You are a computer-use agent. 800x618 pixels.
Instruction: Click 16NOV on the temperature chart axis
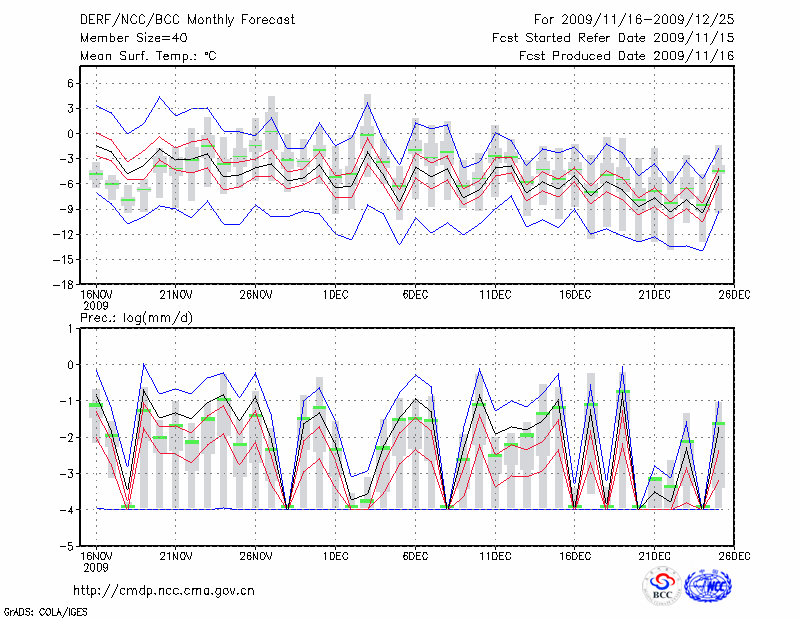pos(95,295)
